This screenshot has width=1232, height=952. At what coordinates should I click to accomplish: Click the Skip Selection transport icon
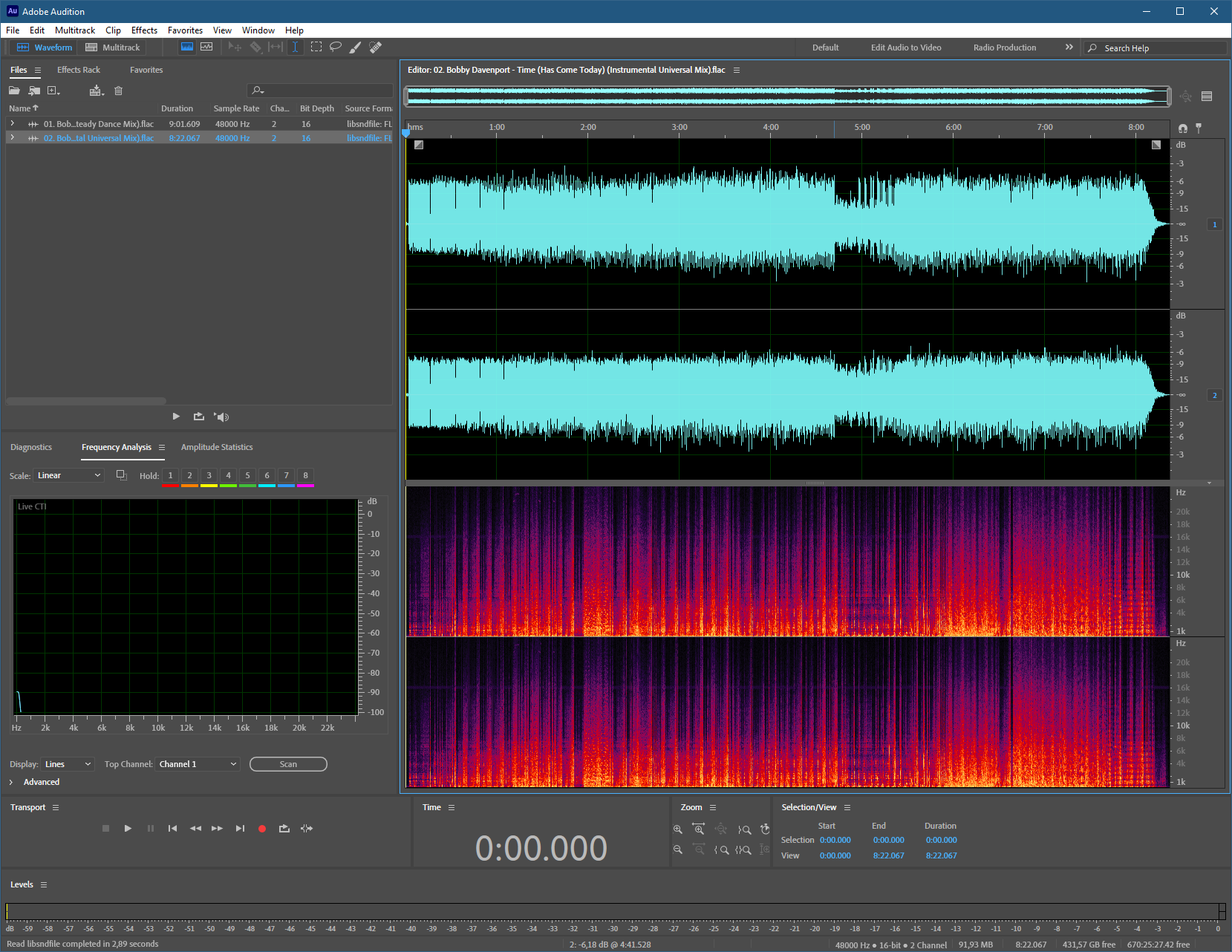(x=307, y=828)
